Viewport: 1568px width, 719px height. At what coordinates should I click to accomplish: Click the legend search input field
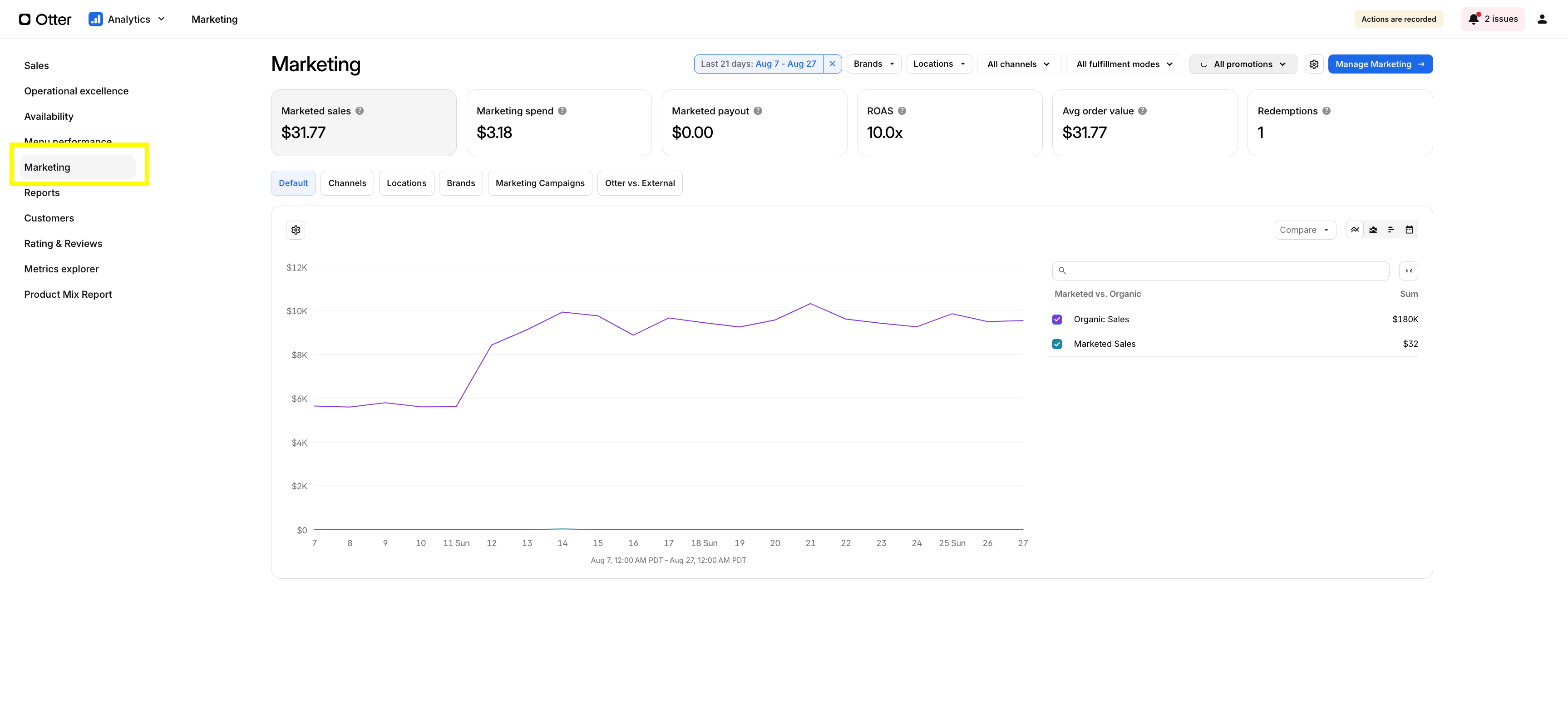(x=1220, y=271)
